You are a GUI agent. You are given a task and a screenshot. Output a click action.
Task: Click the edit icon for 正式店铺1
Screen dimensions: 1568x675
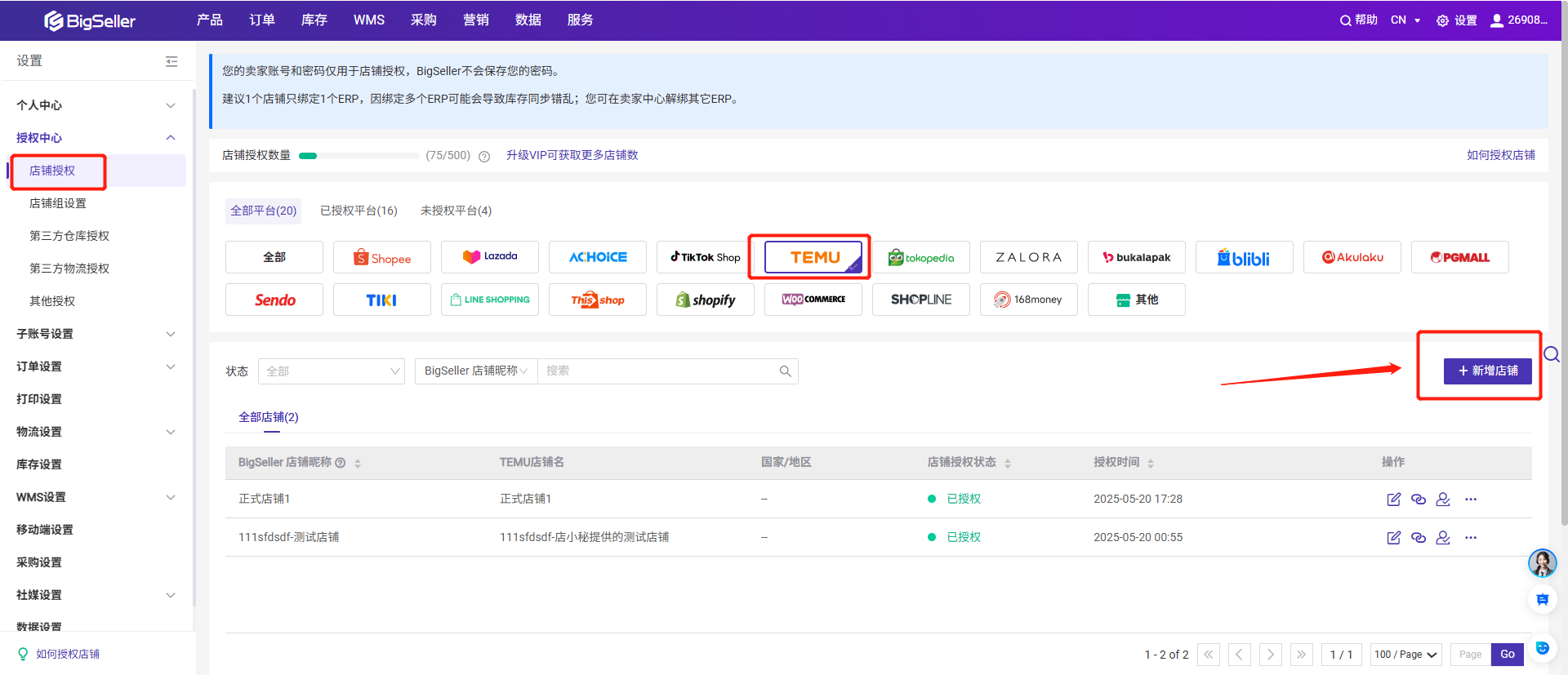[1393, 499]
